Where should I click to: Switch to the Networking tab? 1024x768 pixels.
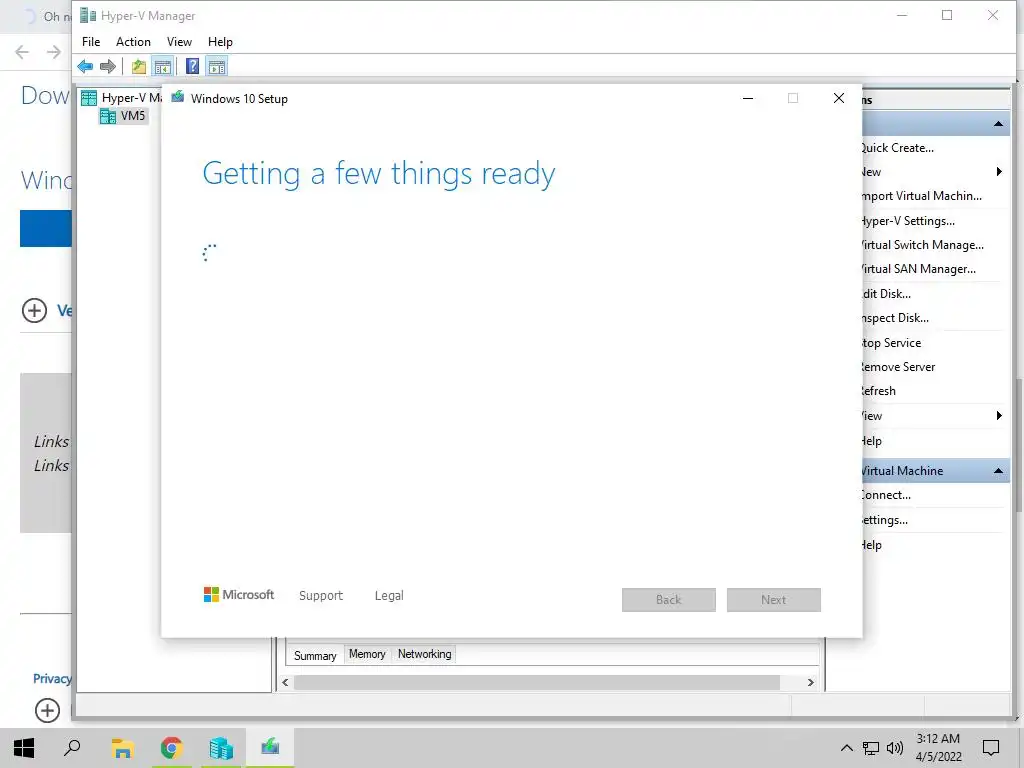coord(424,654)
